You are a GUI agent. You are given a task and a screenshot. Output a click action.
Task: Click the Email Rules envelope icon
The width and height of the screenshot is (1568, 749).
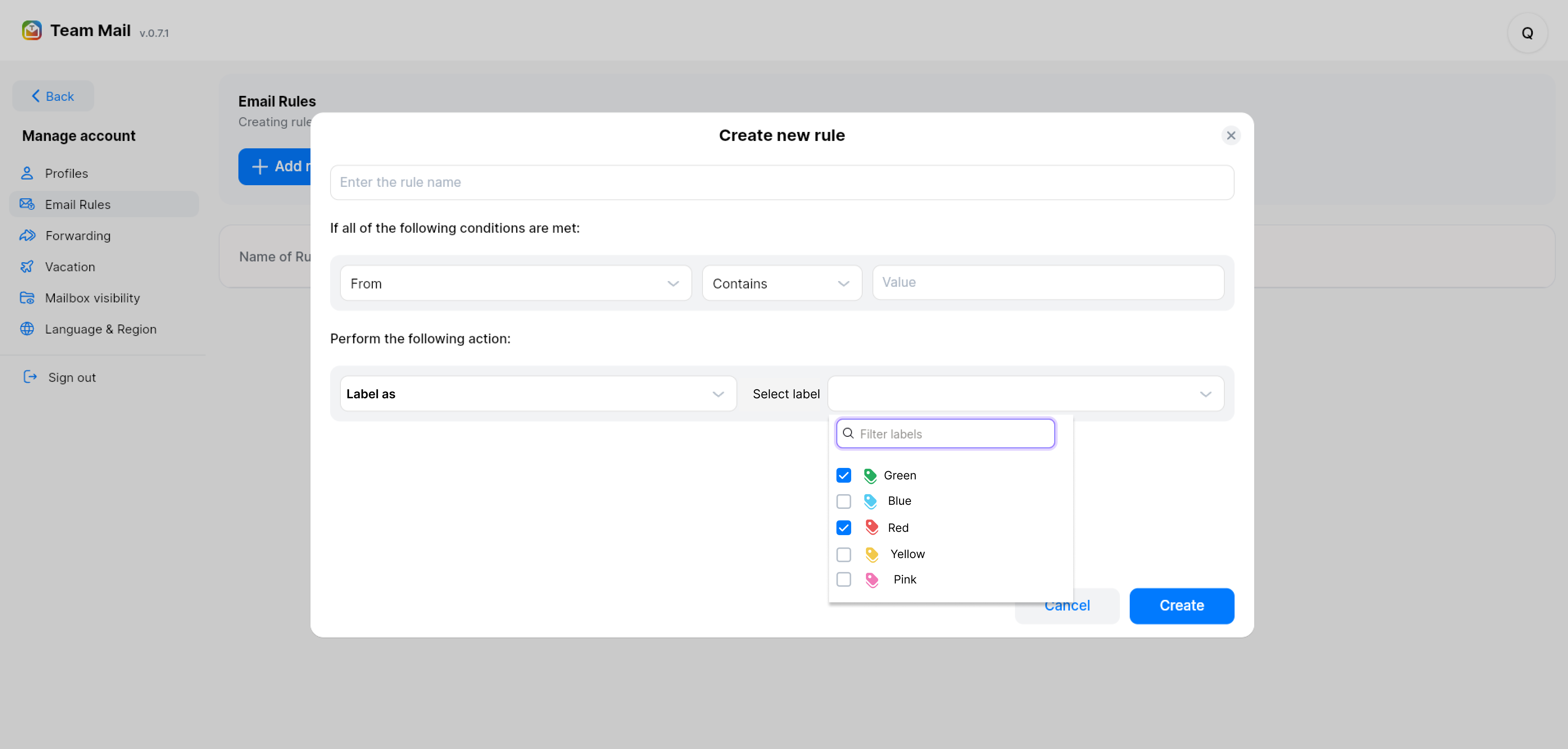click(x=27, y=204)
